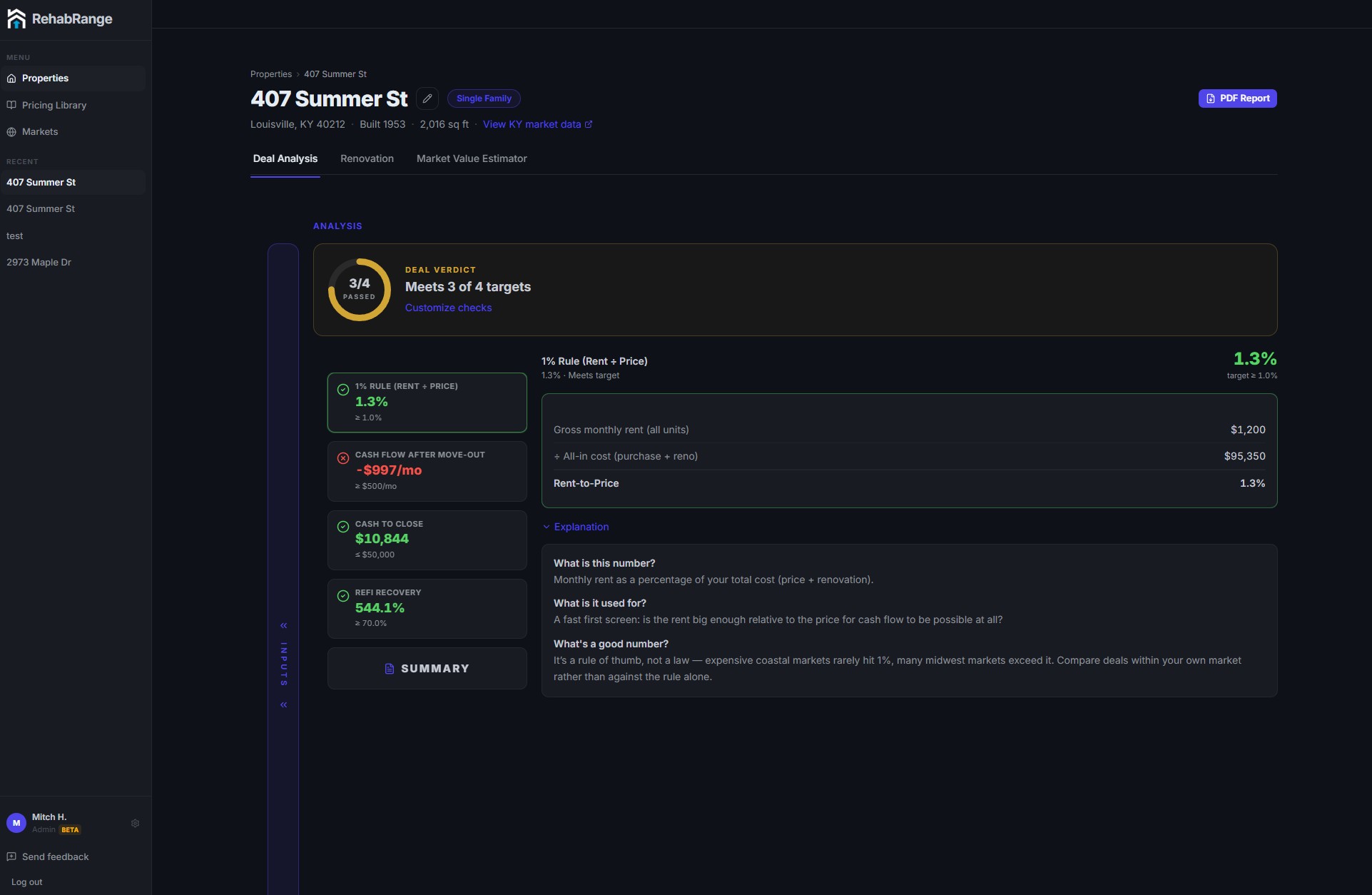Generate the PDF Report
Viewport: 1372px width, 895px height.
pyautogui.click(x=1237, y=98)
